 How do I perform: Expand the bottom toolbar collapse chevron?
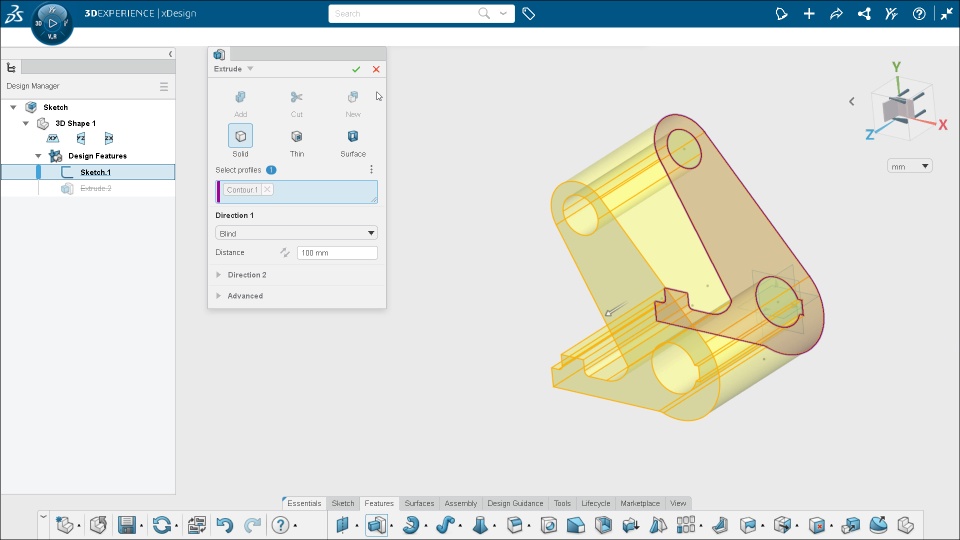(x=43, y=517)
